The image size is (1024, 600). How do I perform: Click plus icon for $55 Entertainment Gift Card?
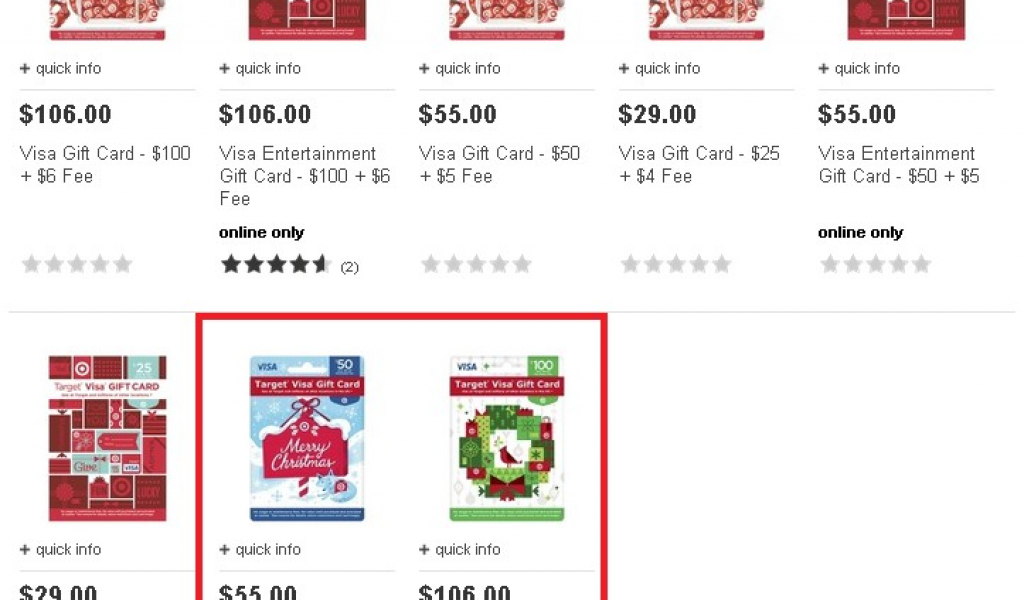pos(824,69)
